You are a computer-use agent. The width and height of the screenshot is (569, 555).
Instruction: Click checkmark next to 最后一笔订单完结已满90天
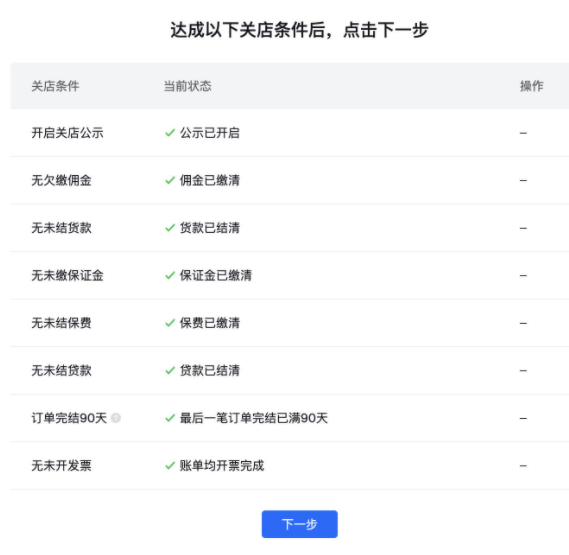pyautogui.click(x=170, y=418)
